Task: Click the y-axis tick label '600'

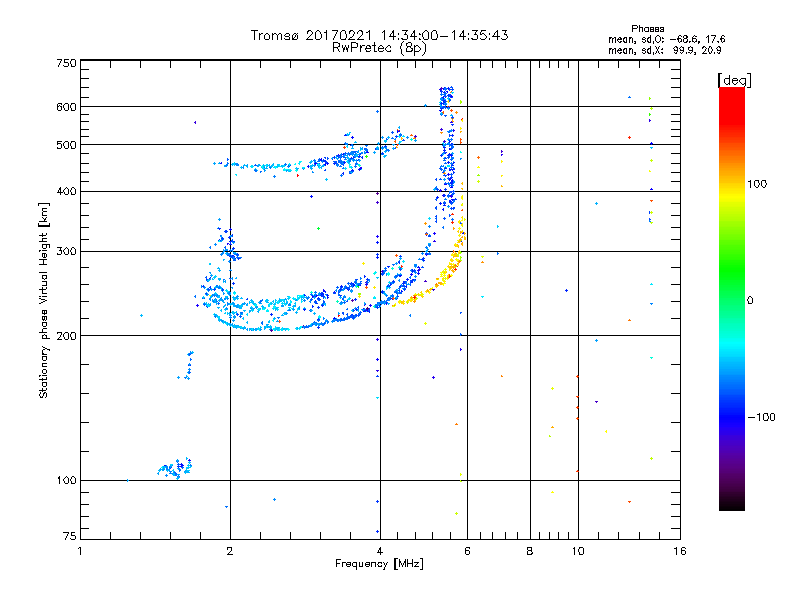Action: (x=67, y=107)
